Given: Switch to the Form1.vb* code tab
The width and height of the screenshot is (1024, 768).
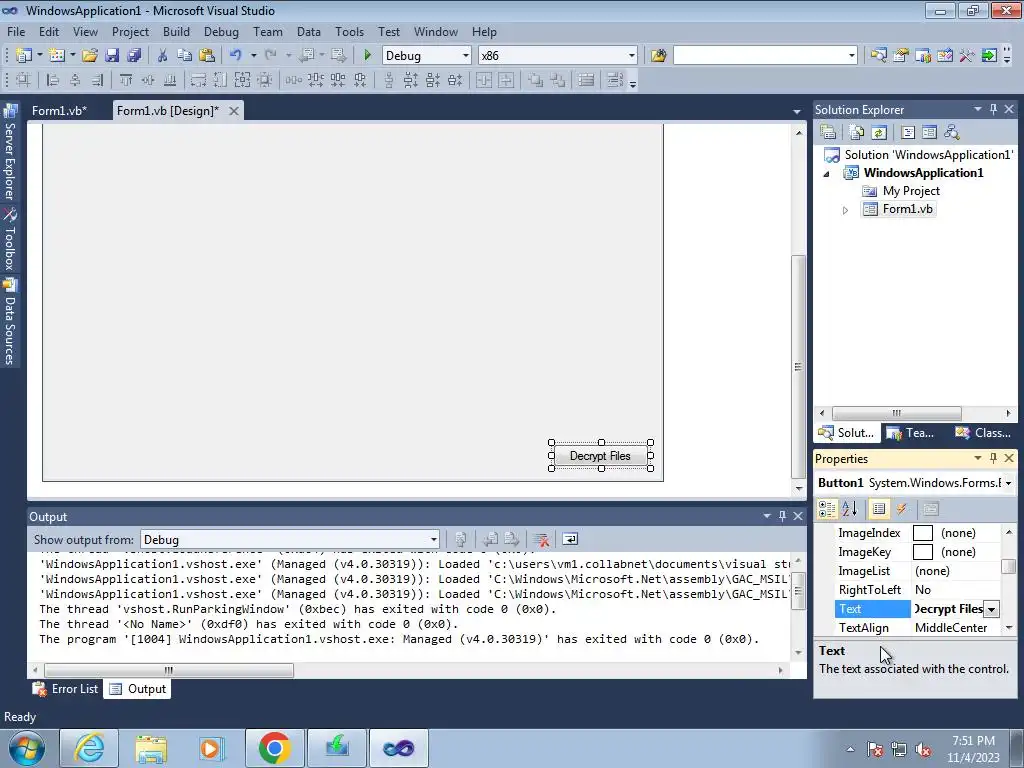Looking at the screenshot, I should point(59,110).
